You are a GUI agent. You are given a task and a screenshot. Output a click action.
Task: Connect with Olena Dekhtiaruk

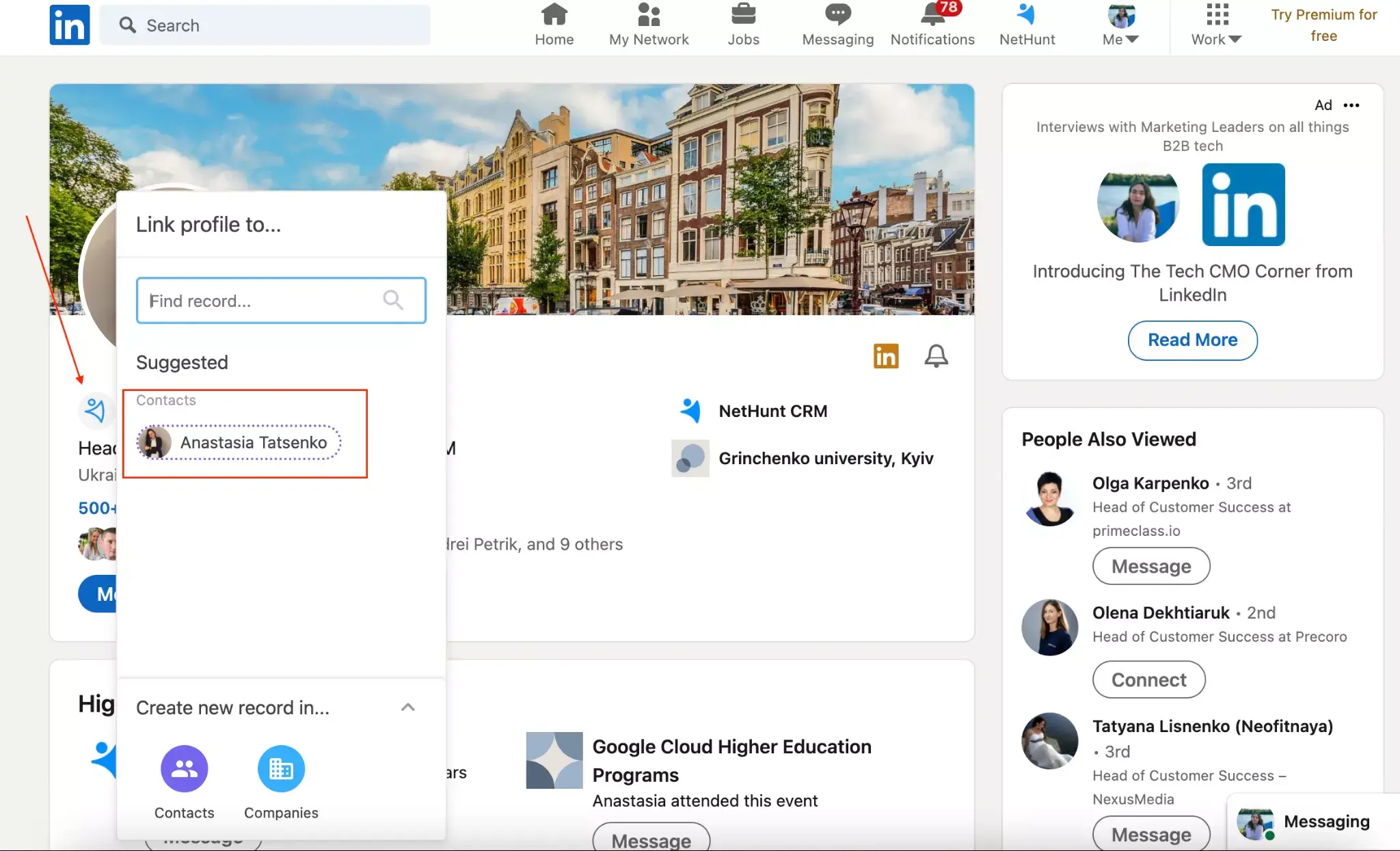(x=1148, y=679)
